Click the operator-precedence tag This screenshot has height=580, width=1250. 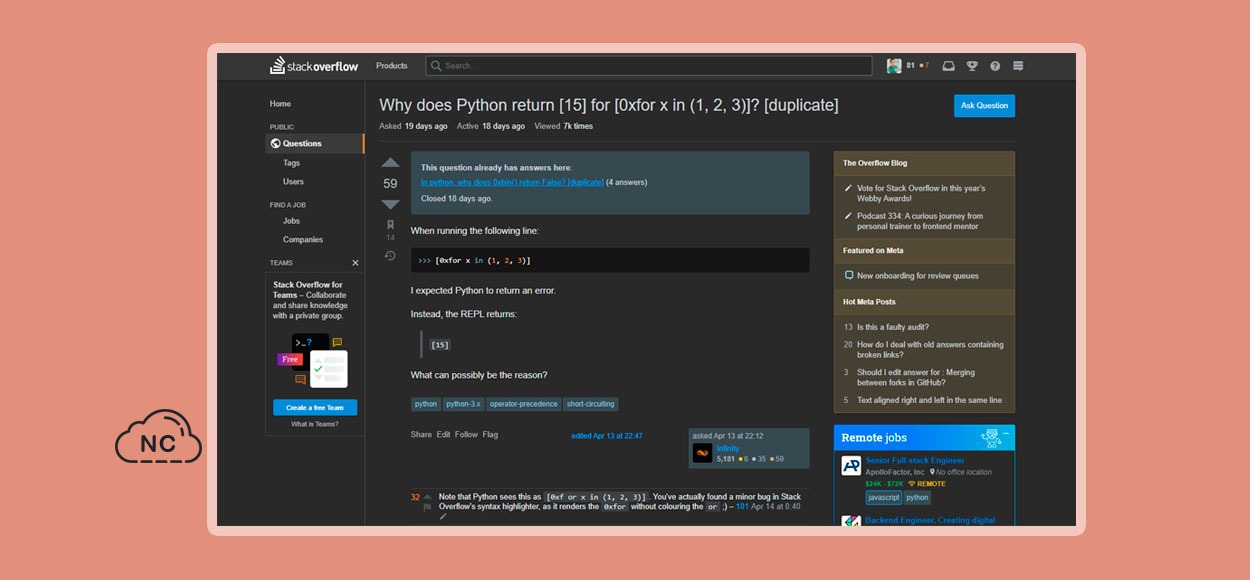(x=523, y=404)
